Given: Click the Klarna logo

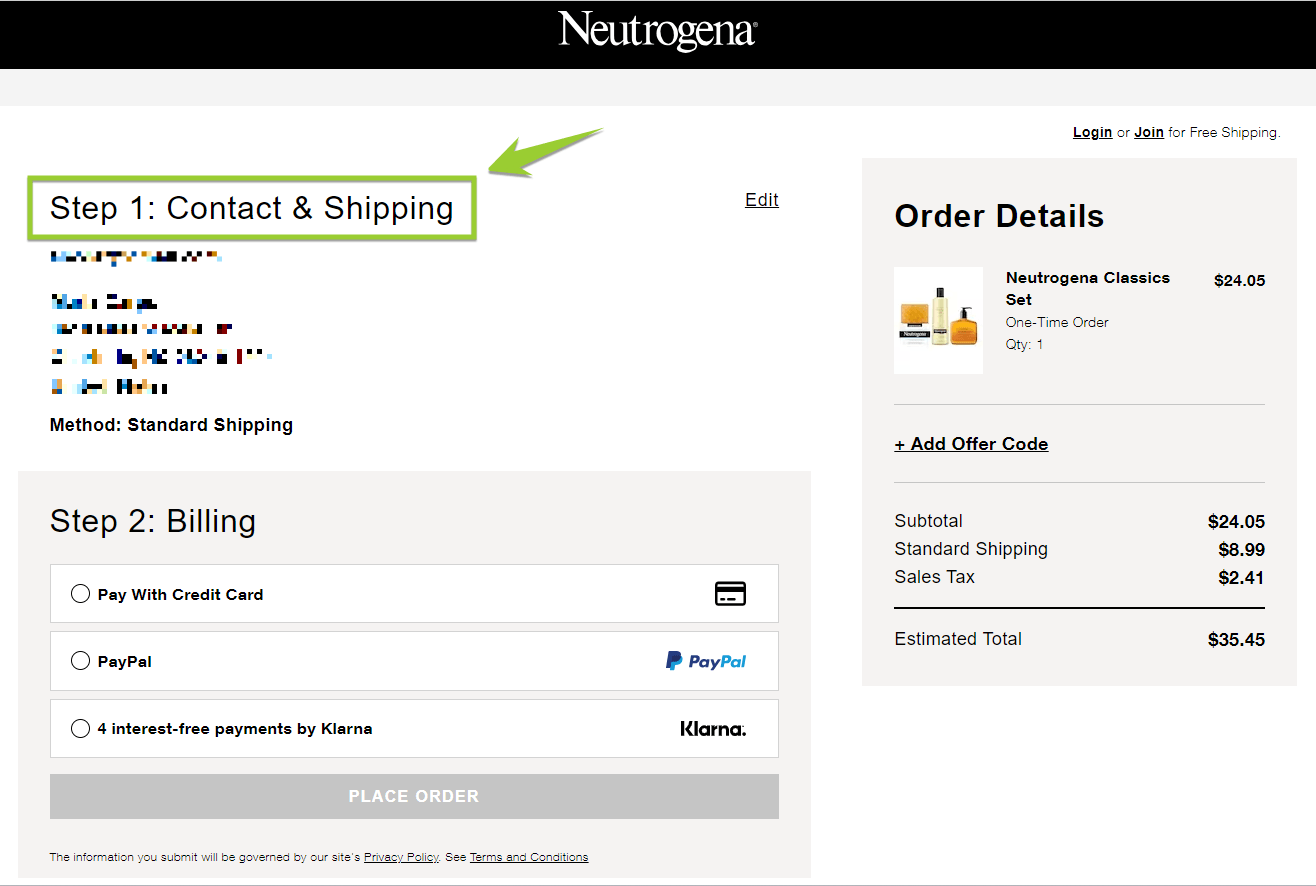Looking at the screenshot, I should pos(712,728).
